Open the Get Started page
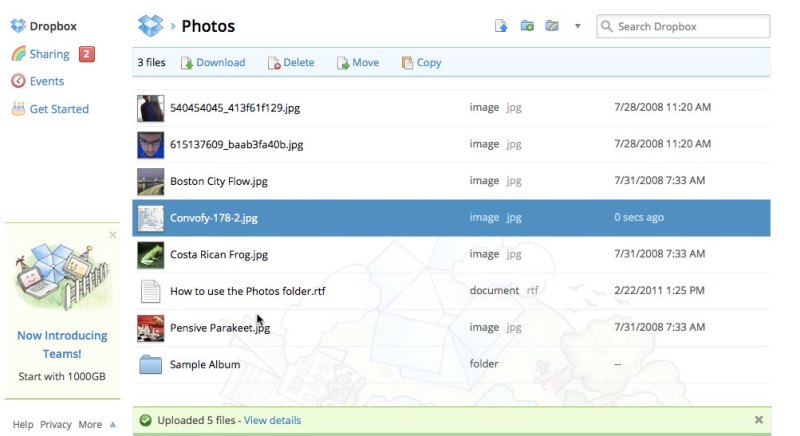The height and width of the screenshot is (436, 800). click(x=58, y=109)
